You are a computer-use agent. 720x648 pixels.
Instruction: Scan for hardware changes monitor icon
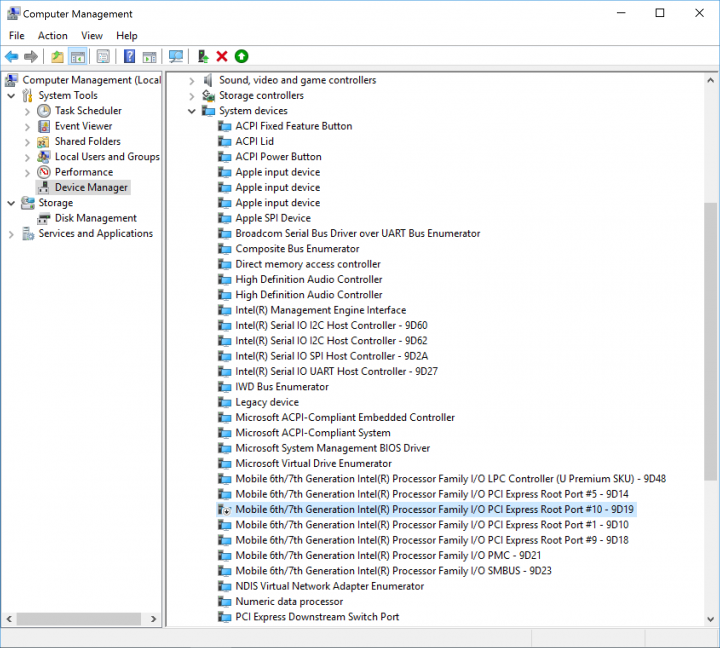pos(176,56)
